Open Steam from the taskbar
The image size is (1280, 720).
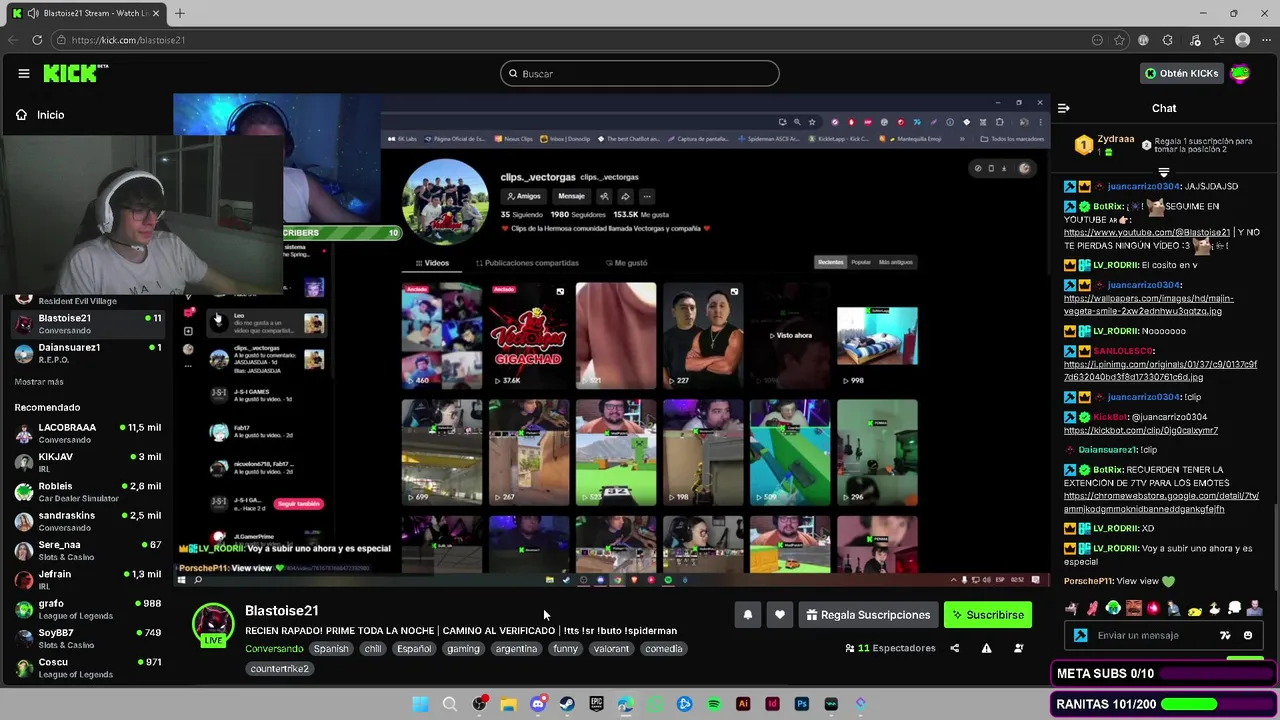(x=567, y=704)
